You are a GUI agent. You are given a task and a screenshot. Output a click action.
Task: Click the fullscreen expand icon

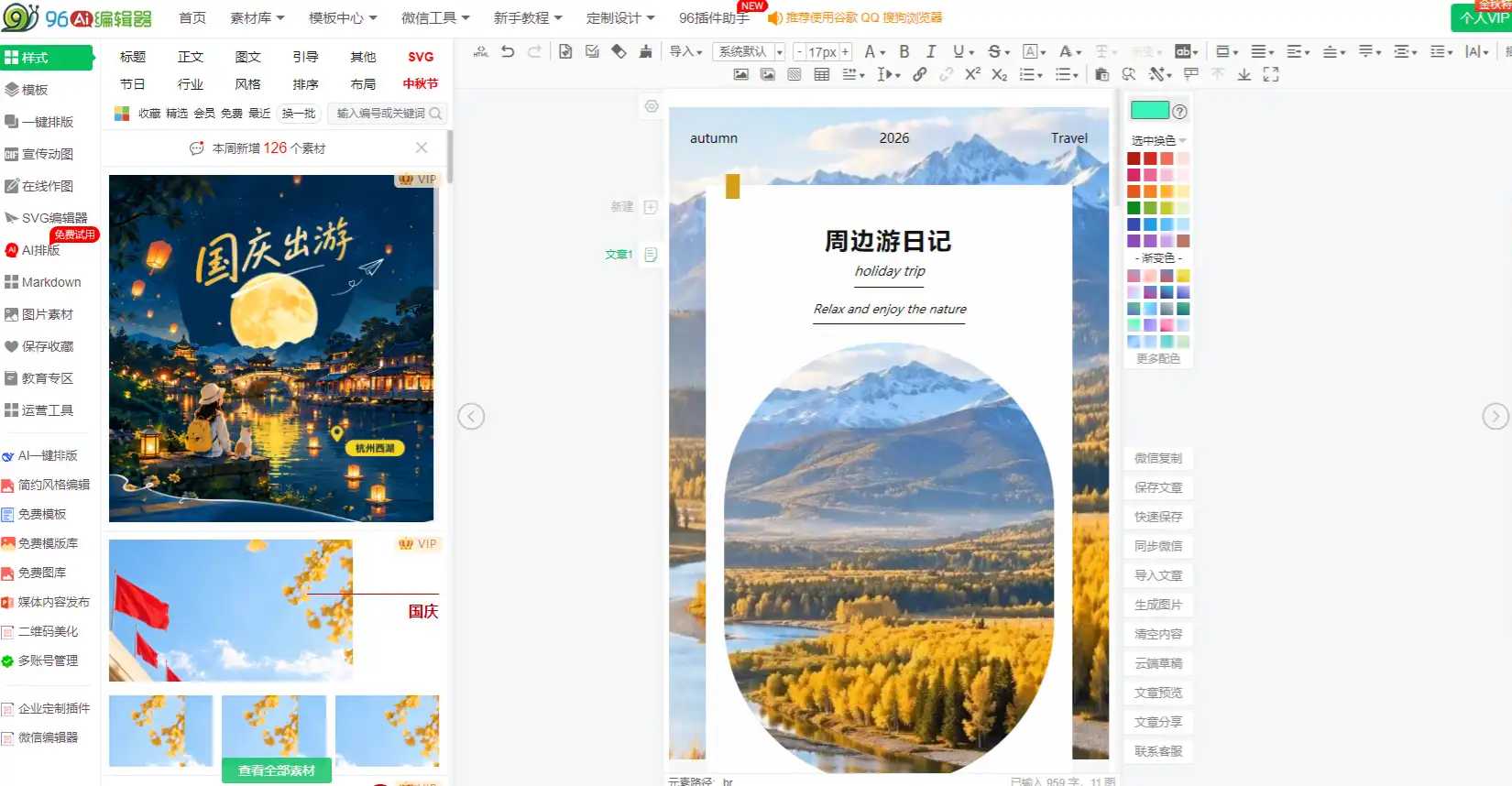[x=1271, y=74]
